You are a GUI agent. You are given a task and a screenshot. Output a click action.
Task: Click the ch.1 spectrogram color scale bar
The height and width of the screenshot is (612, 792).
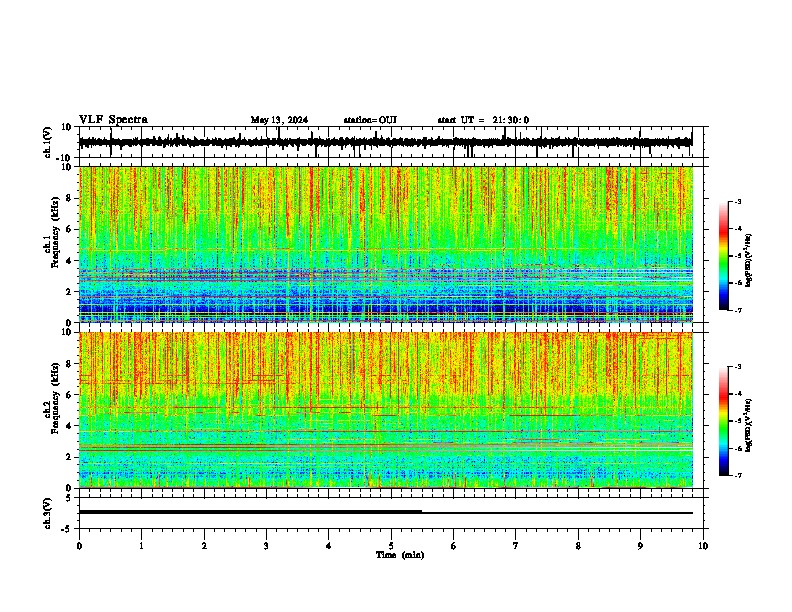(723, 256)
